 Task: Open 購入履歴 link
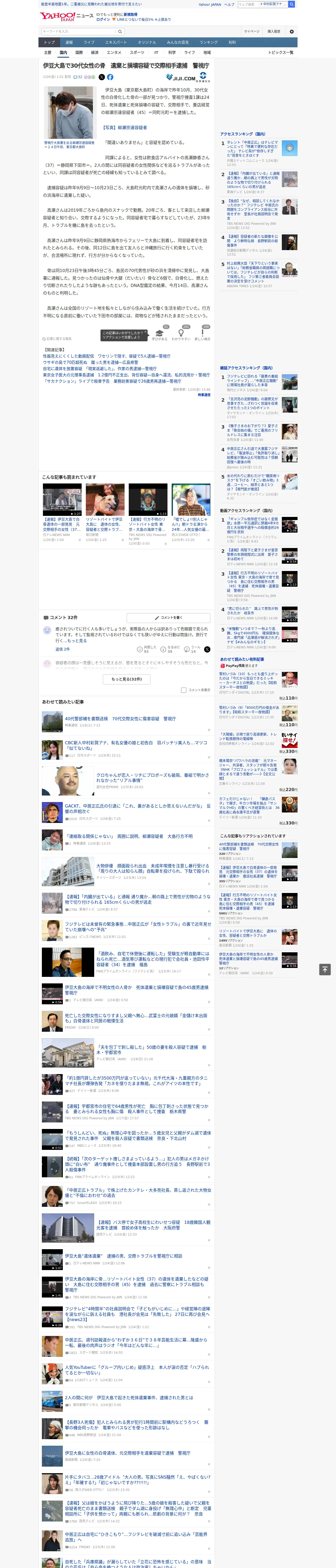tap(273, 31)
